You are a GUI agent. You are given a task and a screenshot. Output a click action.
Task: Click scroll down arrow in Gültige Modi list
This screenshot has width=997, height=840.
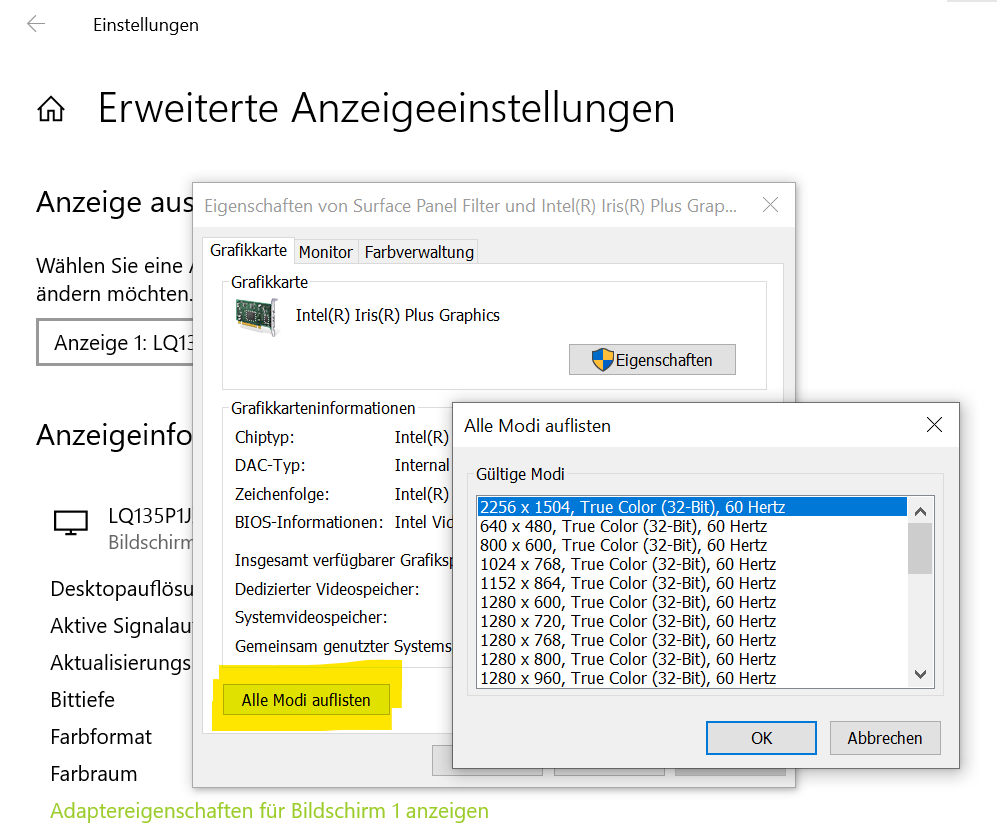coord(920,674)
